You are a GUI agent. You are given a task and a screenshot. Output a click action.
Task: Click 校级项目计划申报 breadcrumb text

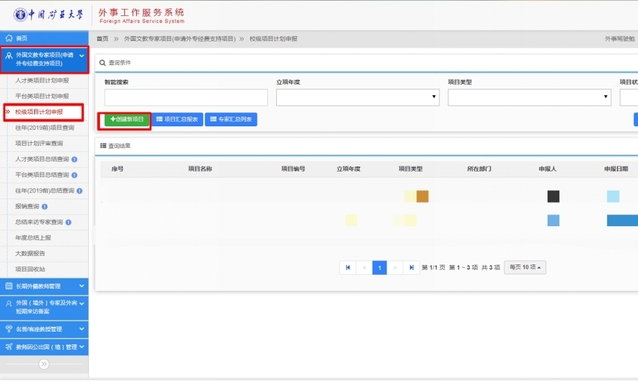[x=273, y=39]
